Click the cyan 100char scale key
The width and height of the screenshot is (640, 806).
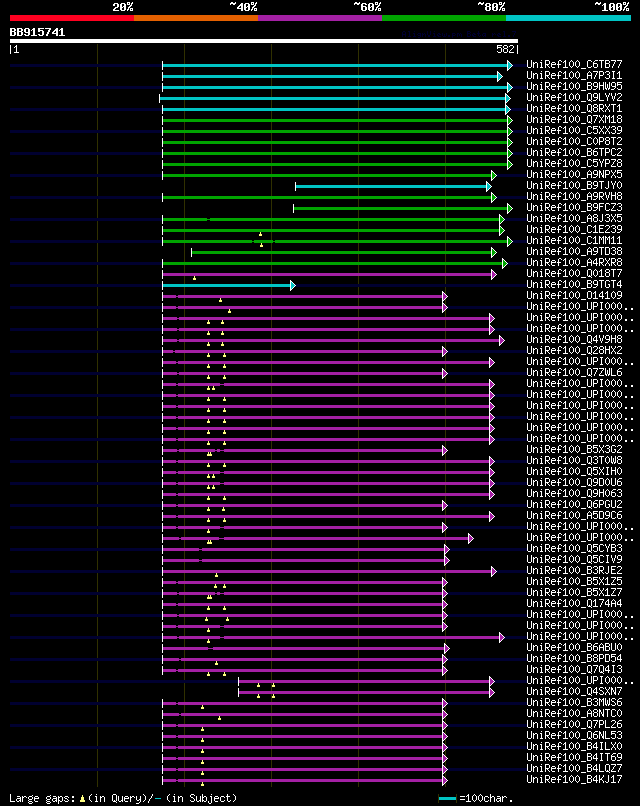click(x=447, y=799)
